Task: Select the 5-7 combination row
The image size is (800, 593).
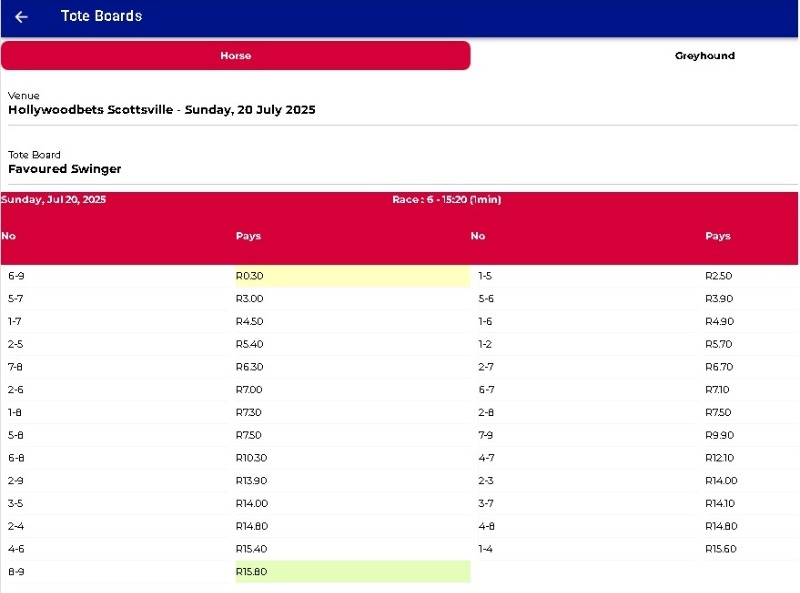Action: pyautogui.click(x=16, y=298)
